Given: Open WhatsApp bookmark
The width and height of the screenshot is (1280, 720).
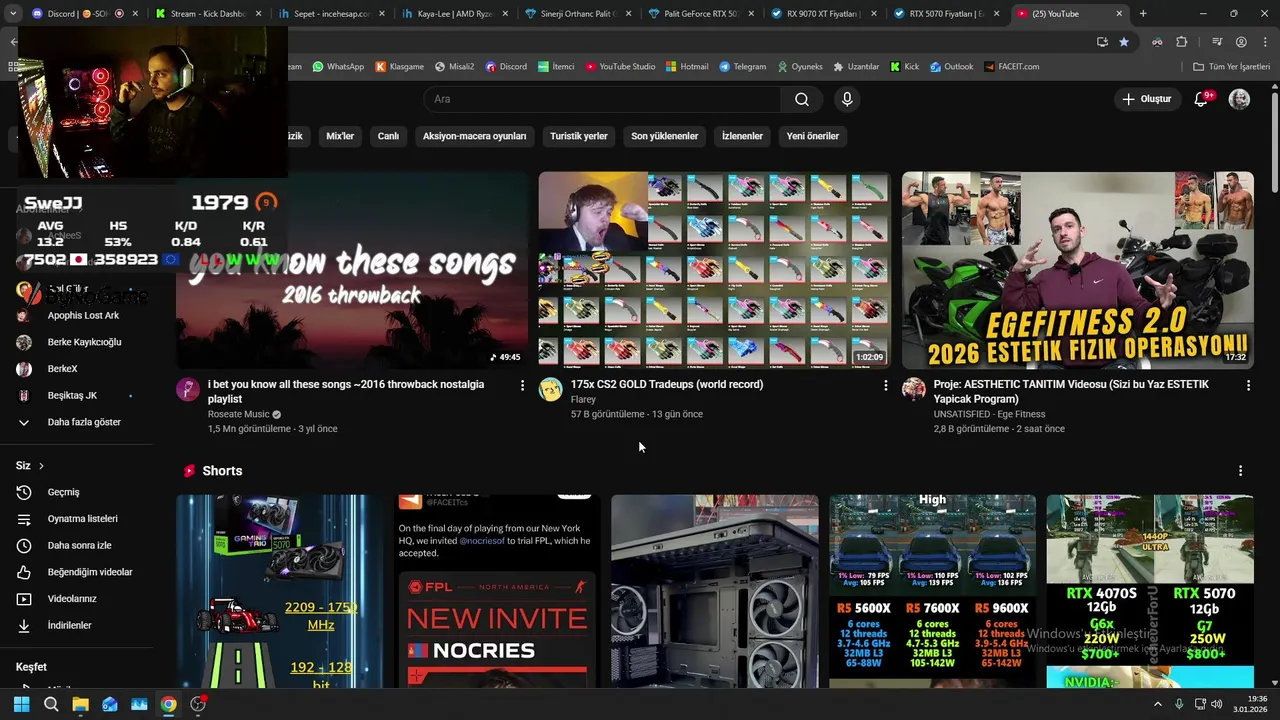Looking at the screenshot, I should point(338,67).
